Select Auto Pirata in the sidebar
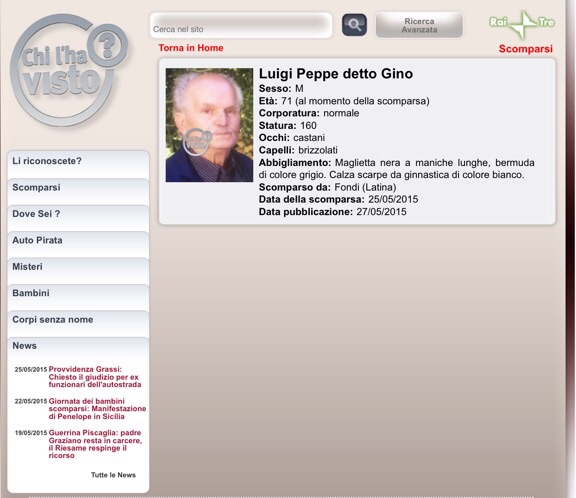Screen dimensions: 576x498 (x=78, y=245)
